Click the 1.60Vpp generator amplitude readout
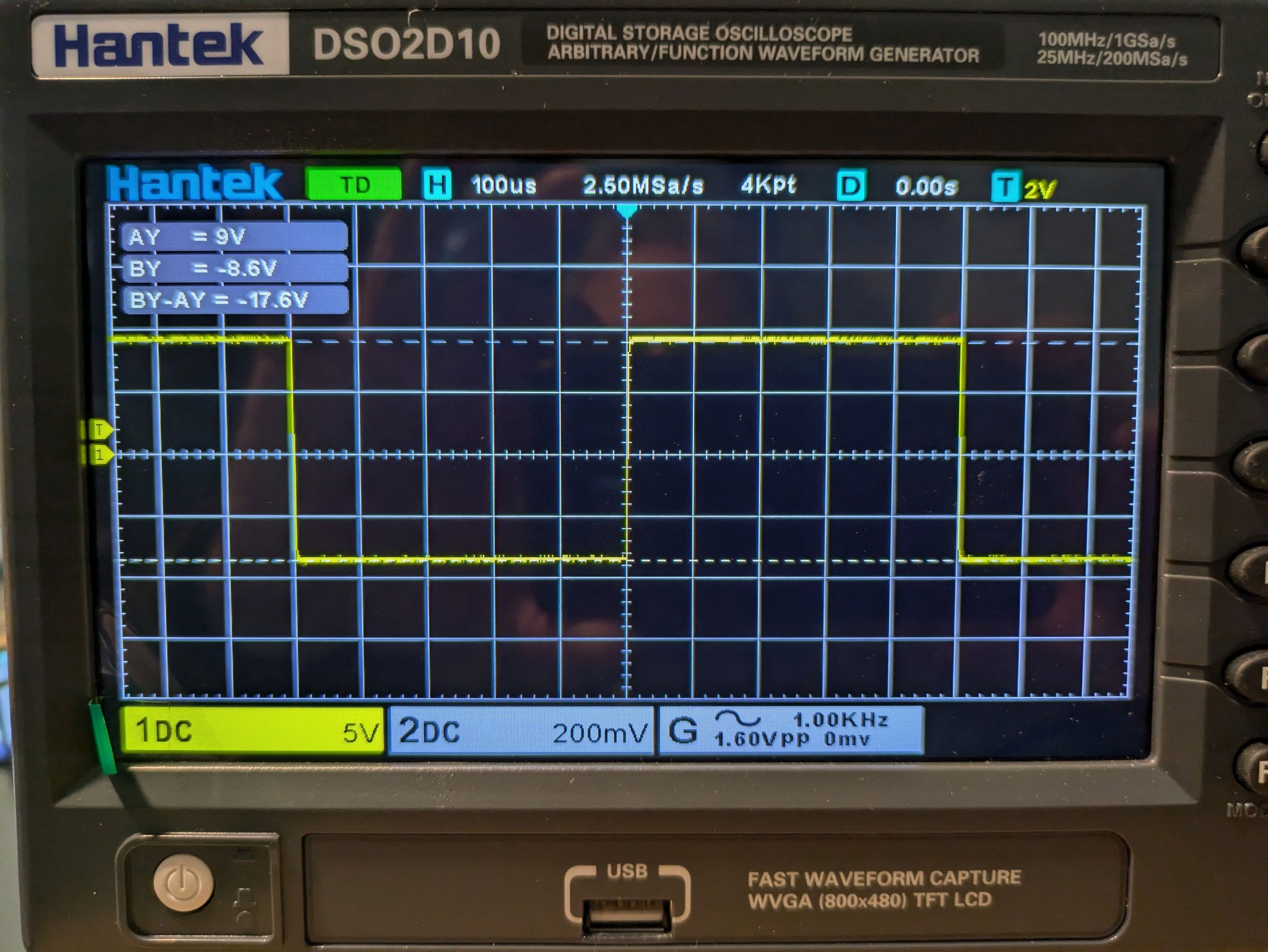 761,739
